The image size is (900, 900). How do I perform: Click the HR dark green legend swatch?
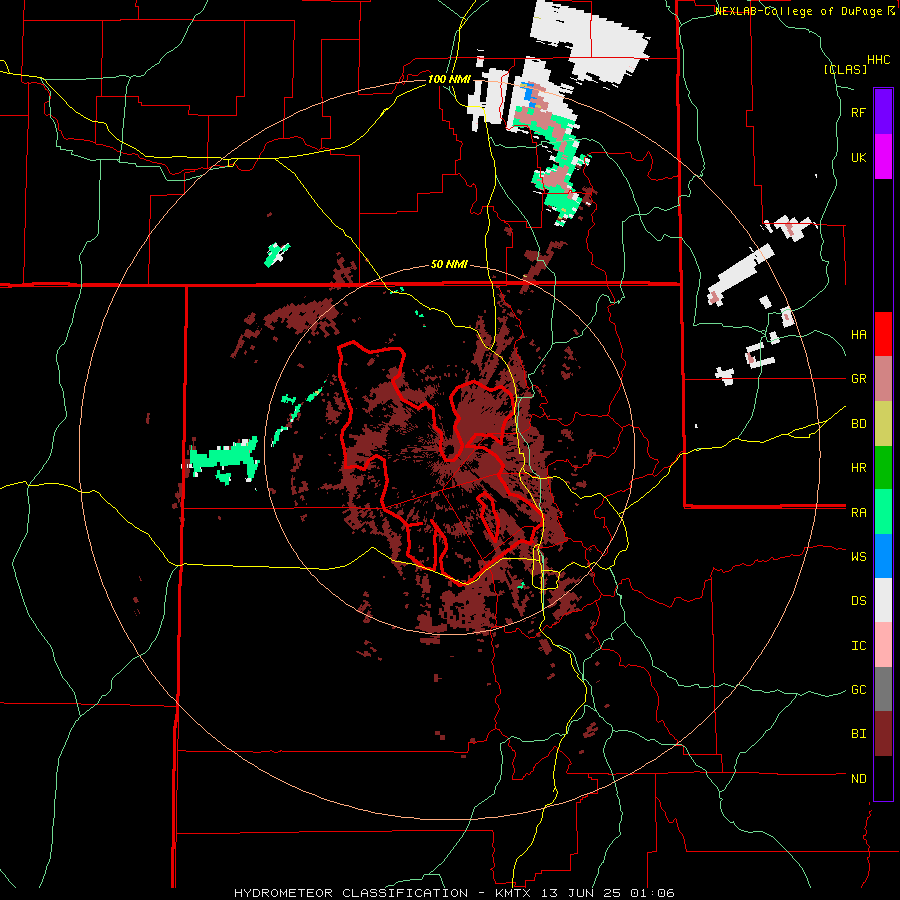[x=883, y=467]
